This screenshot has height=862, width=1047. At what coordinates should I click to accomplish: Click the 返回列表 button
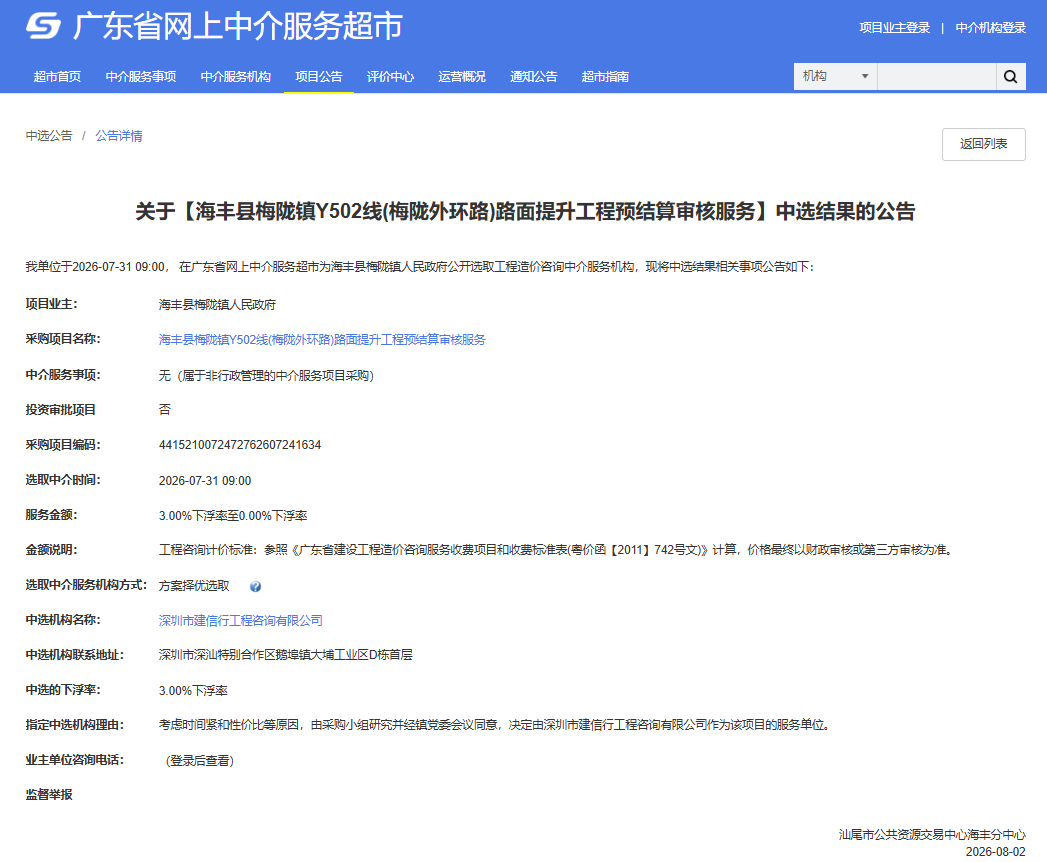point(984,144)
